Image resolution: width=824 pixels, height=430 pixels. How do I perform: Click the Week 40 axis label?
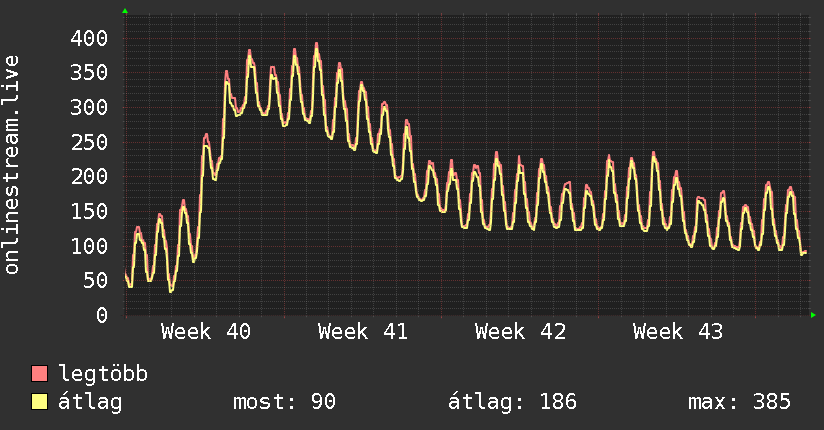tap(206, 332)
